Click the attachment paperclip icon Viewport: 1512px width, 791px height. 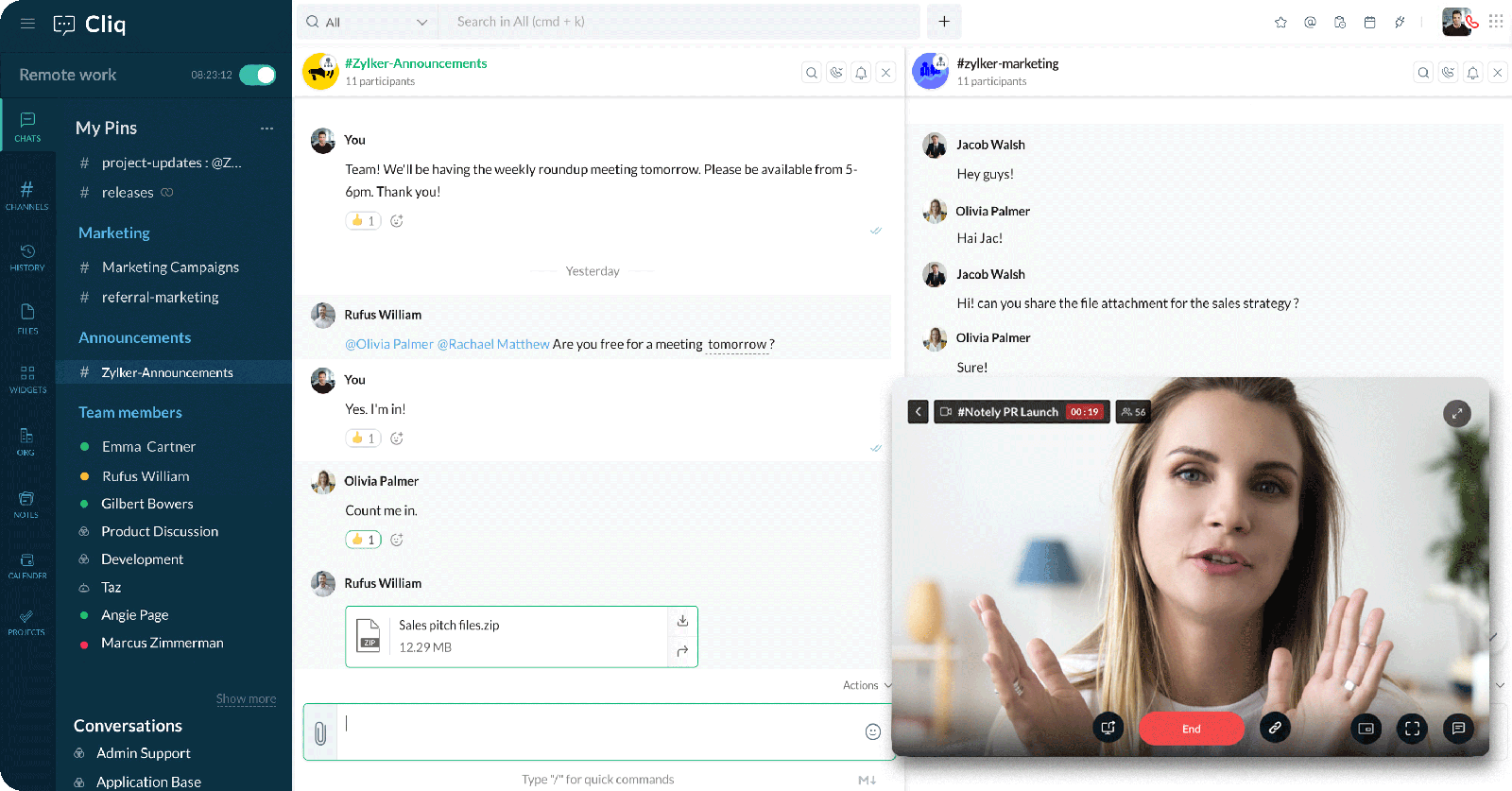click(x=320, y=732)
